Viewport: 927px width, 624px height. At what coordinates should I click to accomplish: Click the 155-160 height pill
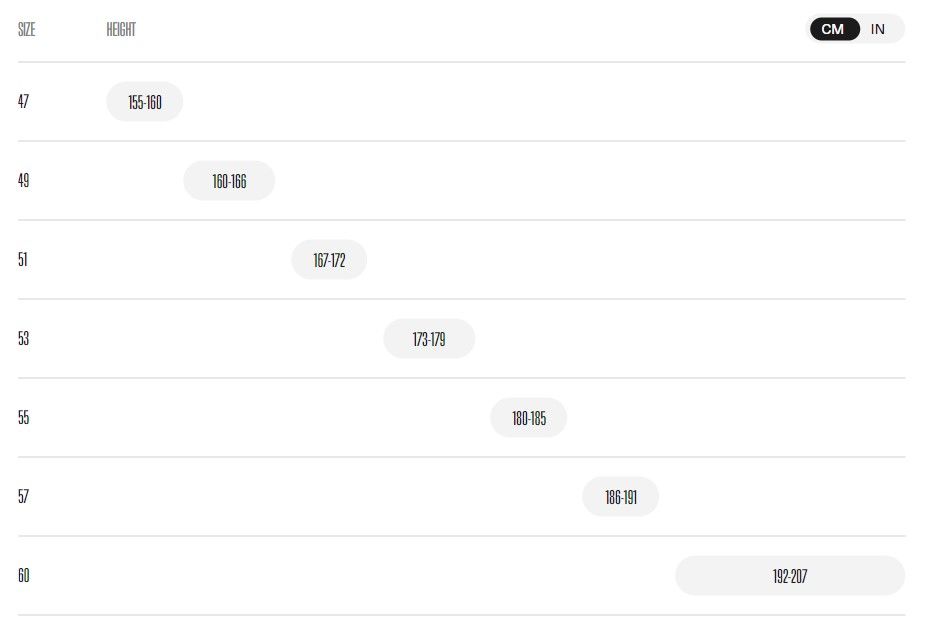click(x=145, y=102)
